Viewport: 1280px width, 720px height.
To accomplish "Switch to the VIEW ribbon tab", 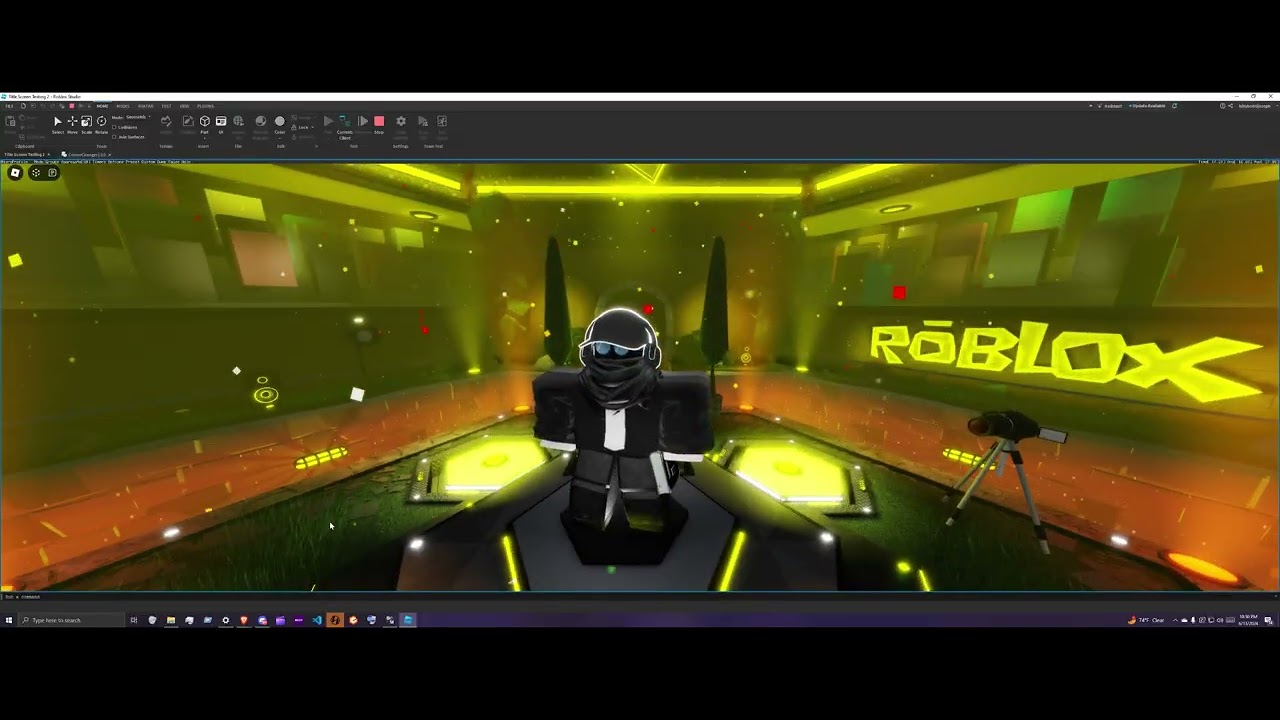I will tap(184, 106).
